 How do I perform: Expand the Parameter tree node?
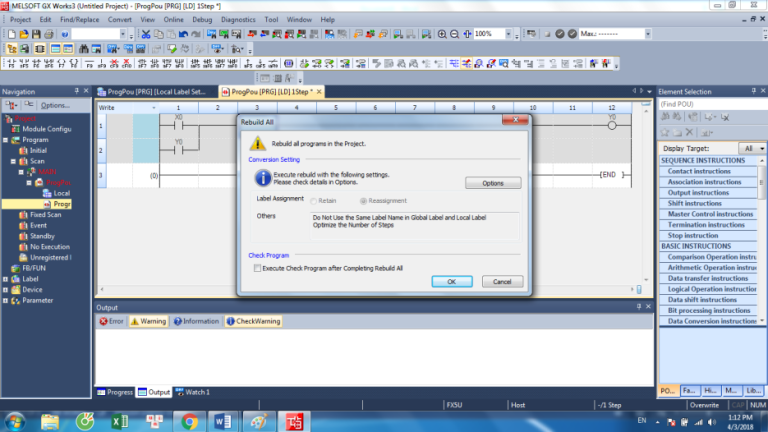pos(6,300)
